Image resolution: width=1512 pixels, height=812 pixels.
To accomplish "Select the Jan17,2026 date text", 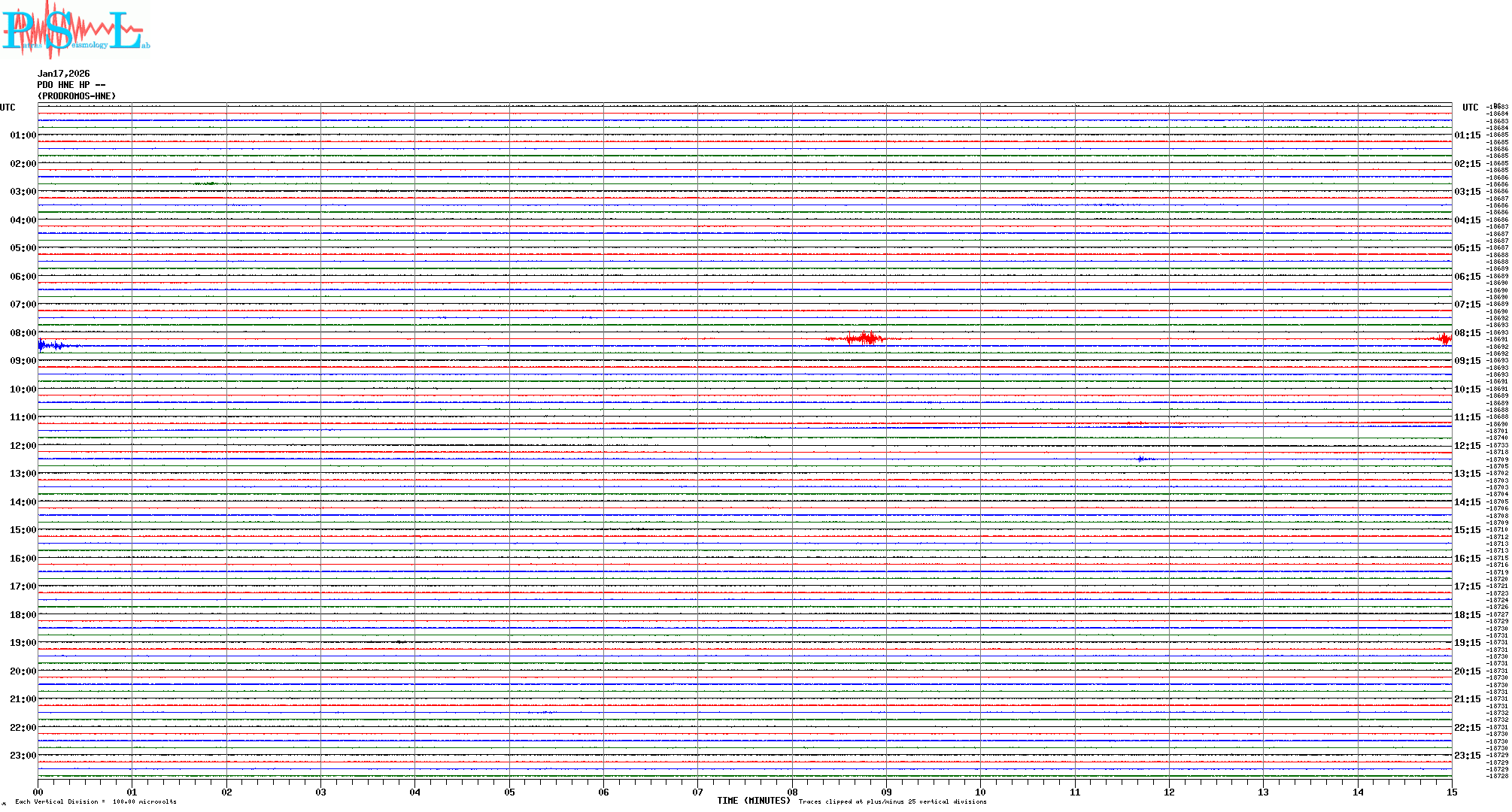I will tap(64, 74).
